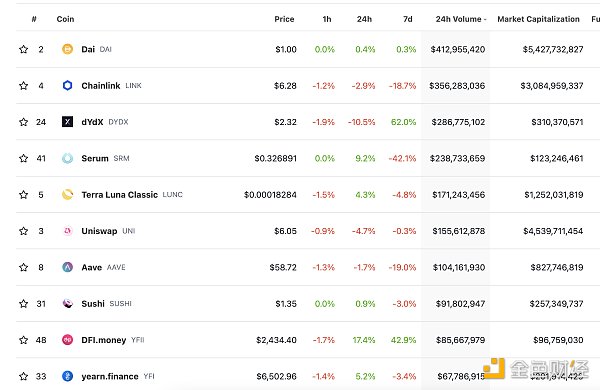Sort by 7d change column header
The height and width of the screenshot is (390, 600).
click(408, 19)
